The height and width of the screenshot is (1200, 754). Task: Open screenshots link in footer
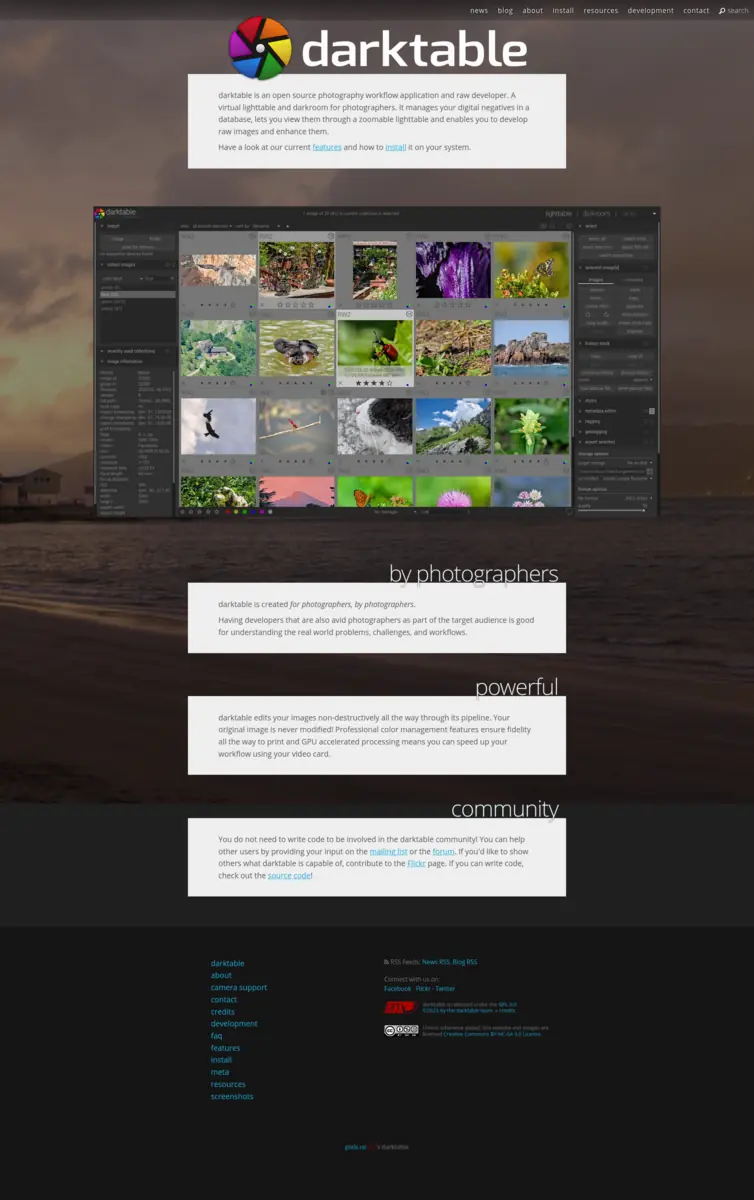(x=232, y=1096)
